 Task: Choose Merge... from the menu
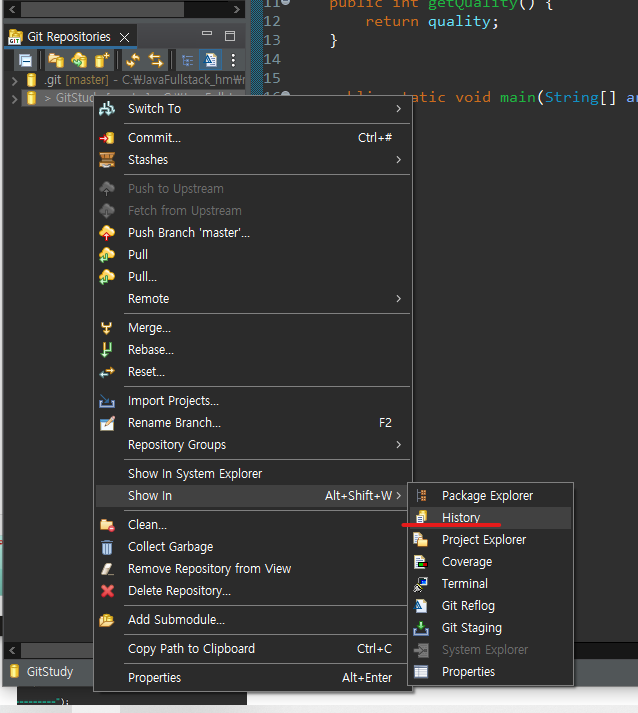point(253,328)
